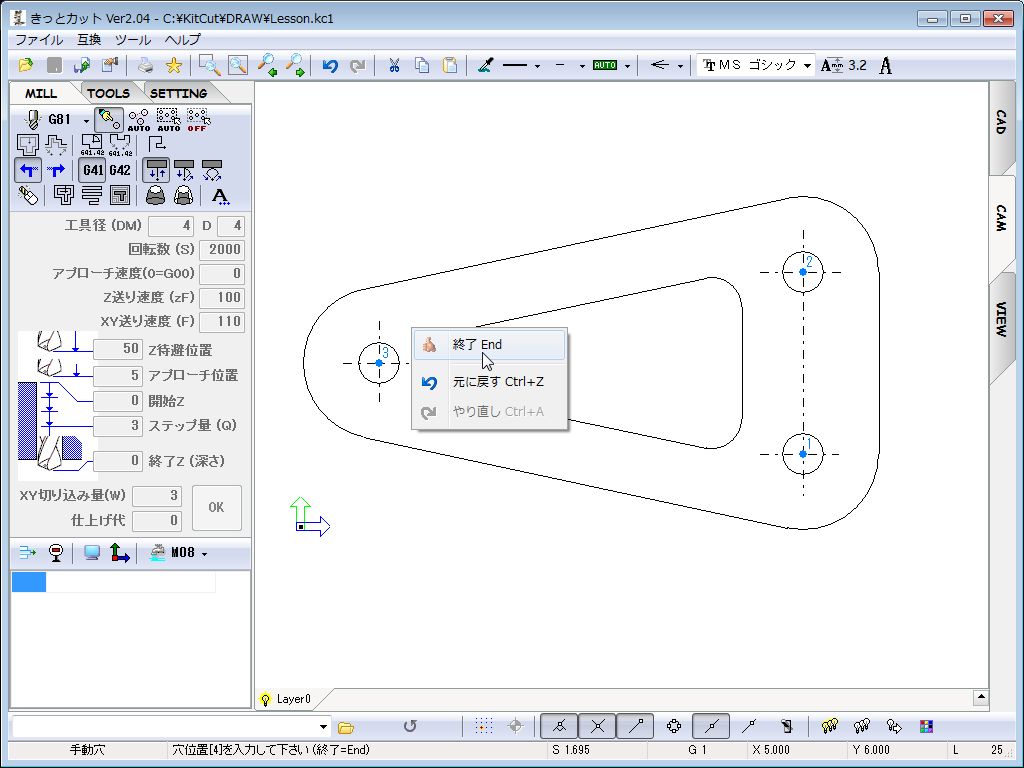Screen dimensions: 1024x768
Task: Choose 元に戻す Ctrl+Z in context menu
Action: click(x=489, y=382)
